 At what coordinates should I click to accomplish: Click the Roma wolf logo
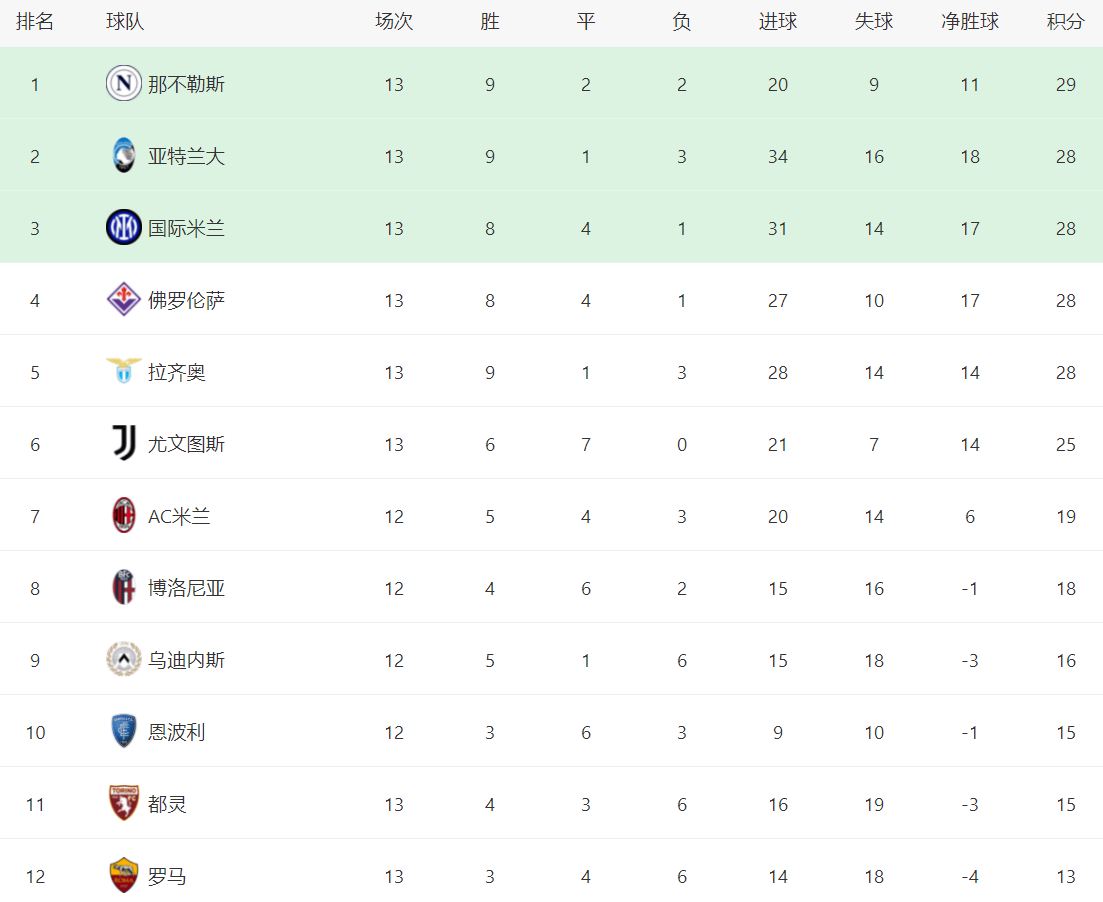tap(124, 876)
